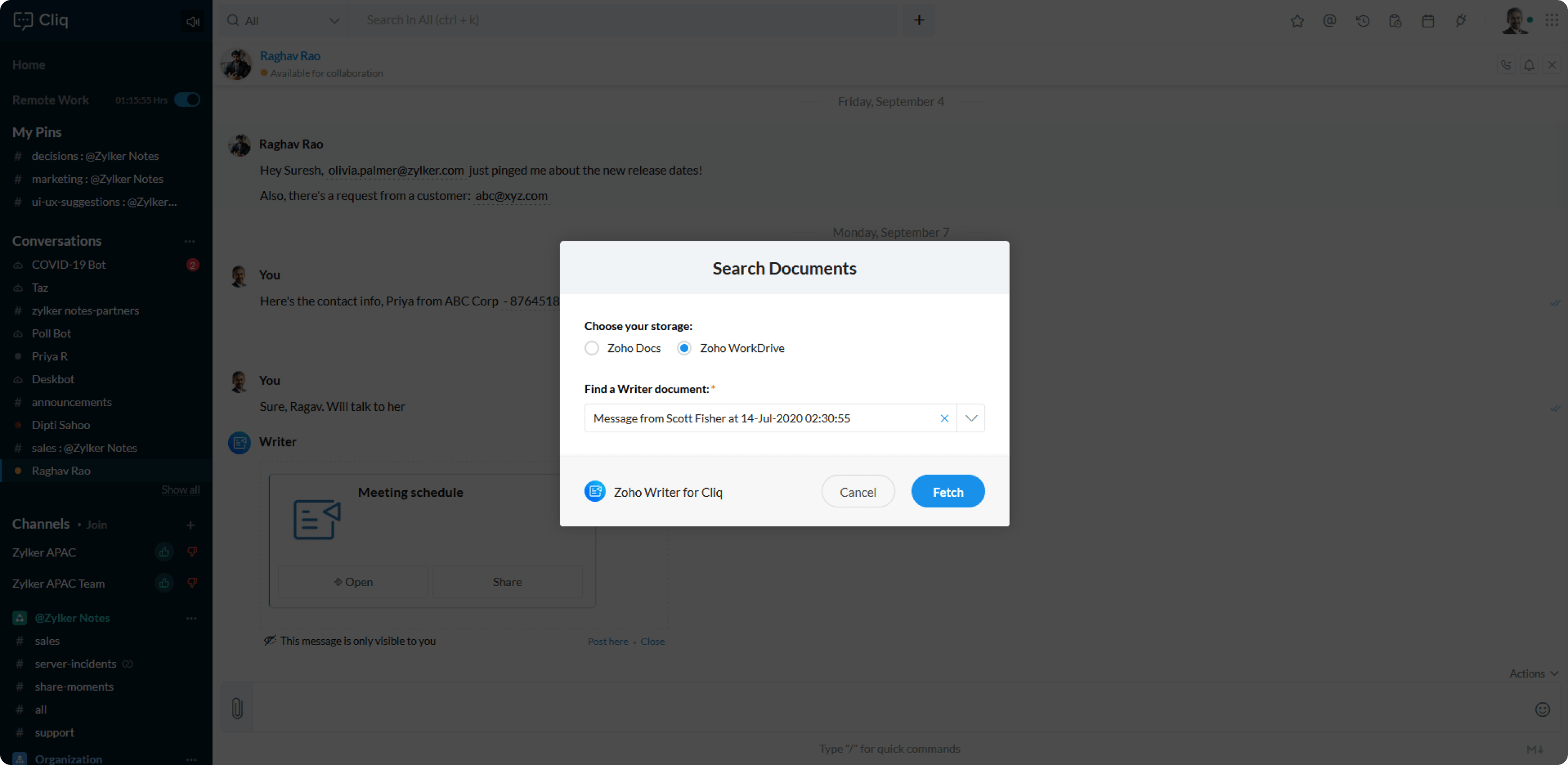
Task: Open reminders clipboard icon
Action: (1395, 21)
